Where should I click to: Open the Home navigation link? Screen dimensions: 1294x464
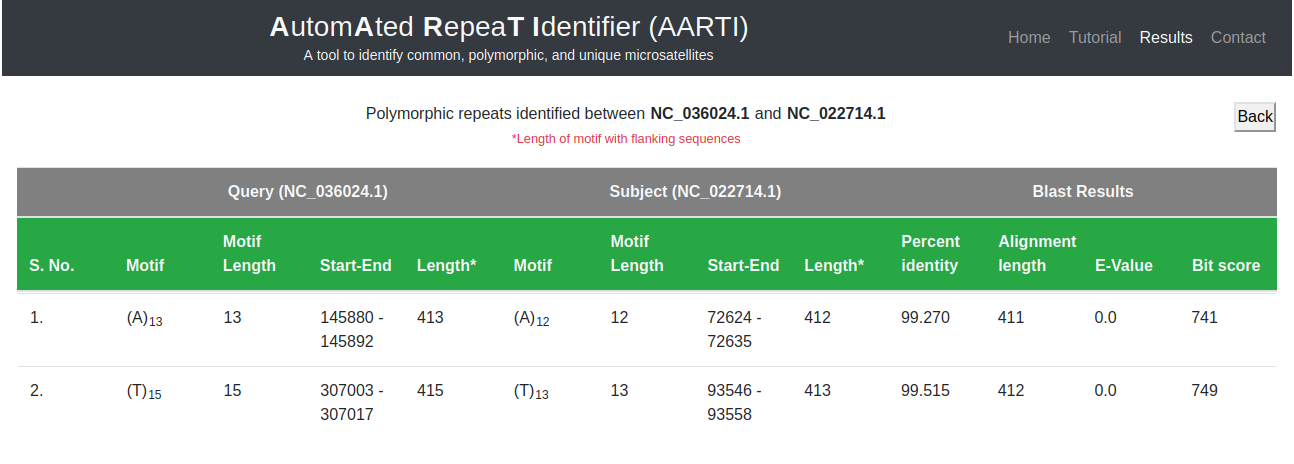tap(1029, 38)
